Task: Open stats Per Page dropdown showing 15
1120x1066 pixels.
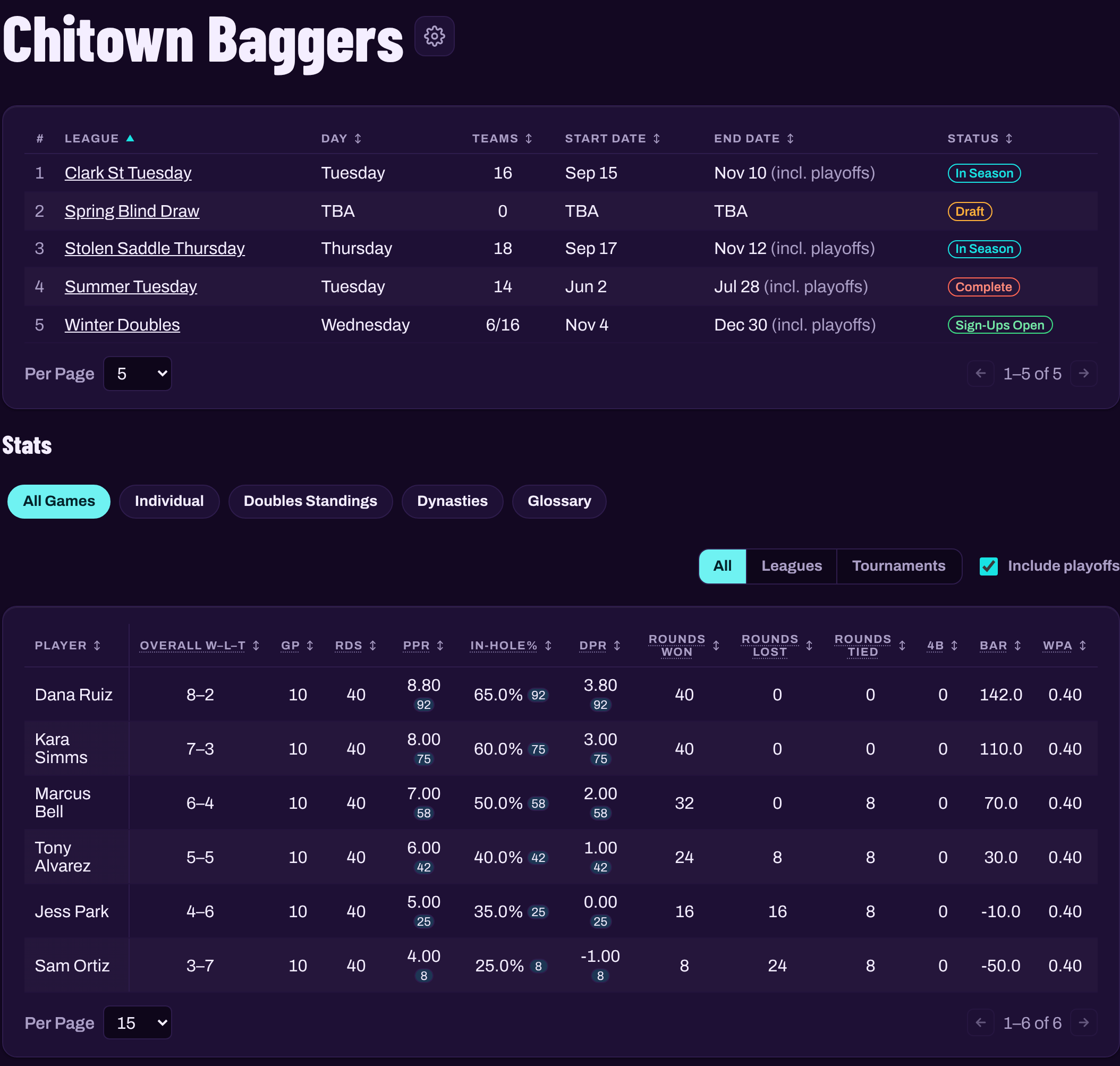Action: [x=138, y=1023]
